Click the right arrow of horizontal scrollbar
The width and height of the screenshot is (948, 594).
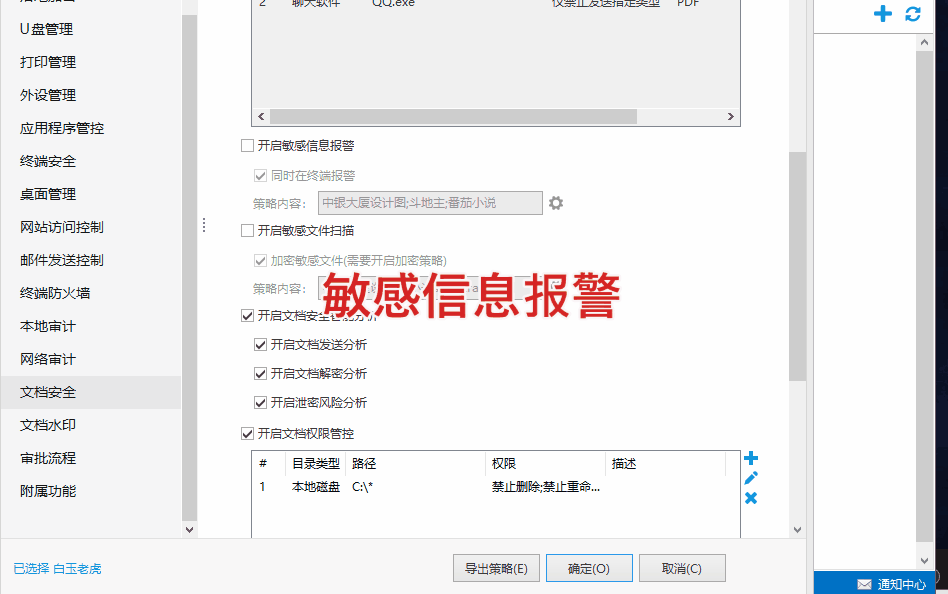[730, 116]
